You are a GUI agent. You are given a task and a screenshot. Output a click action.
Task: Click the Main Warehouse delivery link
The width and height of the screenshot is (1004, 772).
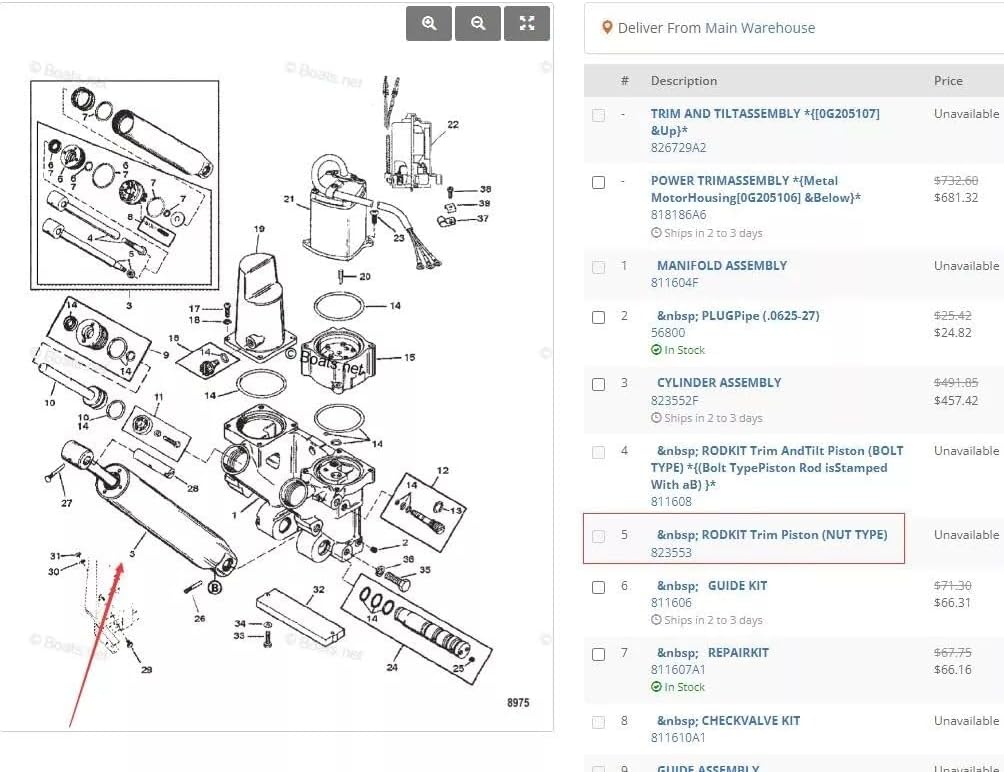point(760,28)
